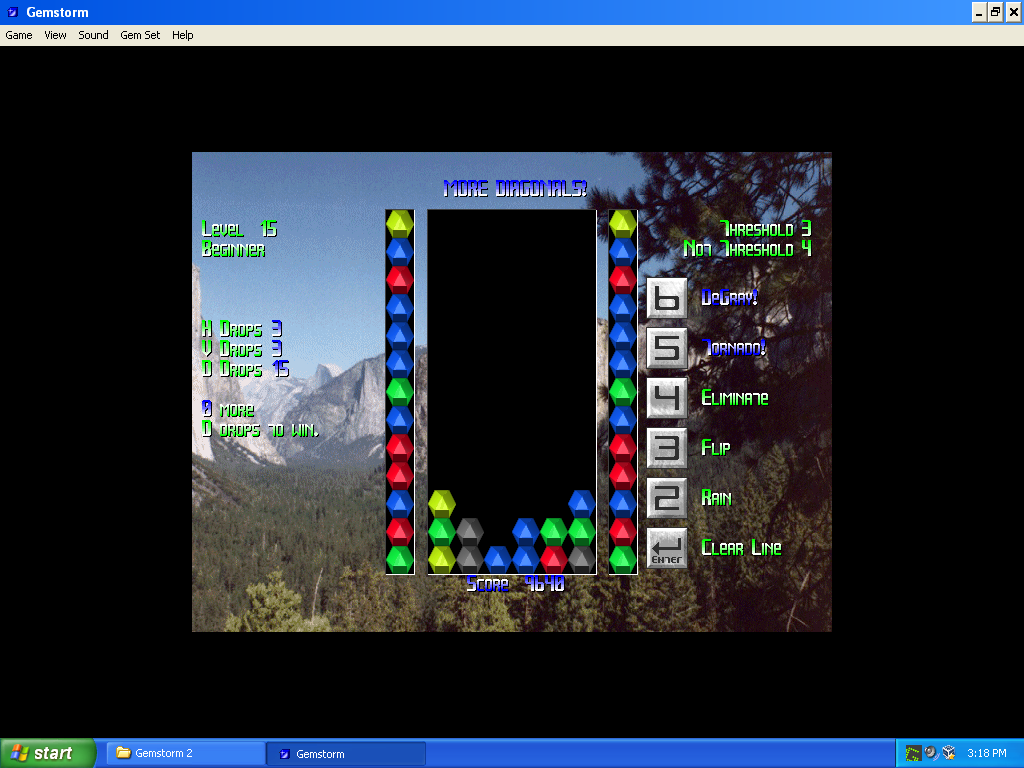Use the number 4 Eliminate button

(667, 398)
